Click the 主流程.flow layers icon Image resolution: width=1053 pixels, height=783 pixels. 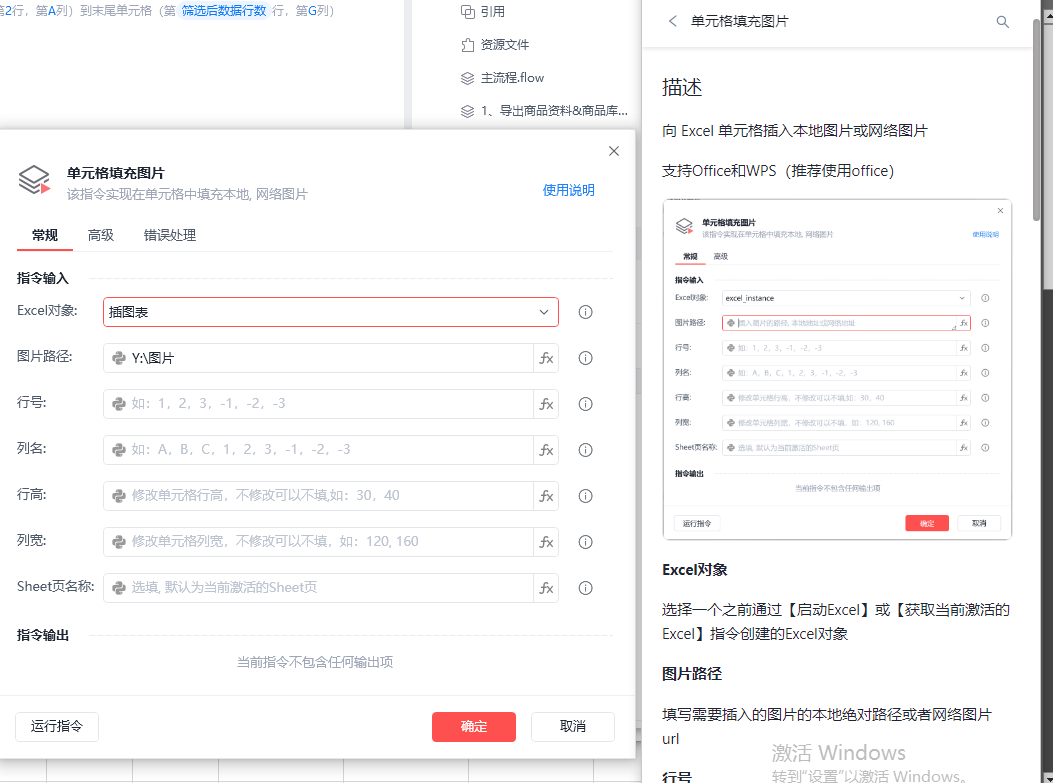coord(467,78)
